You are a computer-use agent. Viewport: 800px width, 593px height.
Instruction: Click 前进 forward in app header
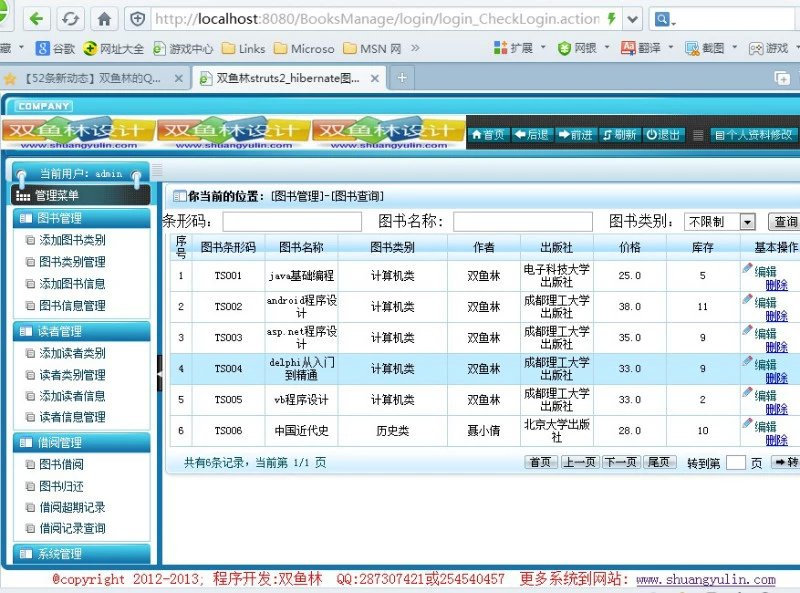576,135
